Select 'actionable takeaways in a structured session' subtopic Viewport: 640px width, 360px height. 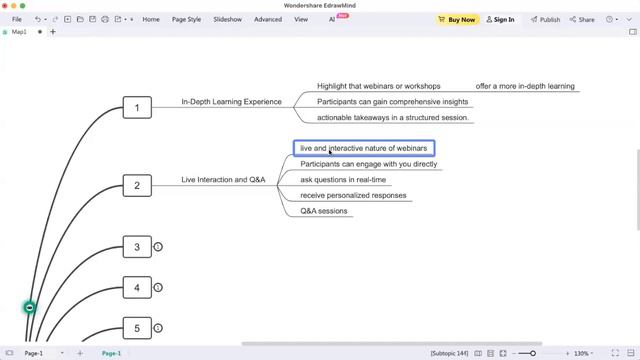click(x=393, y=118)
